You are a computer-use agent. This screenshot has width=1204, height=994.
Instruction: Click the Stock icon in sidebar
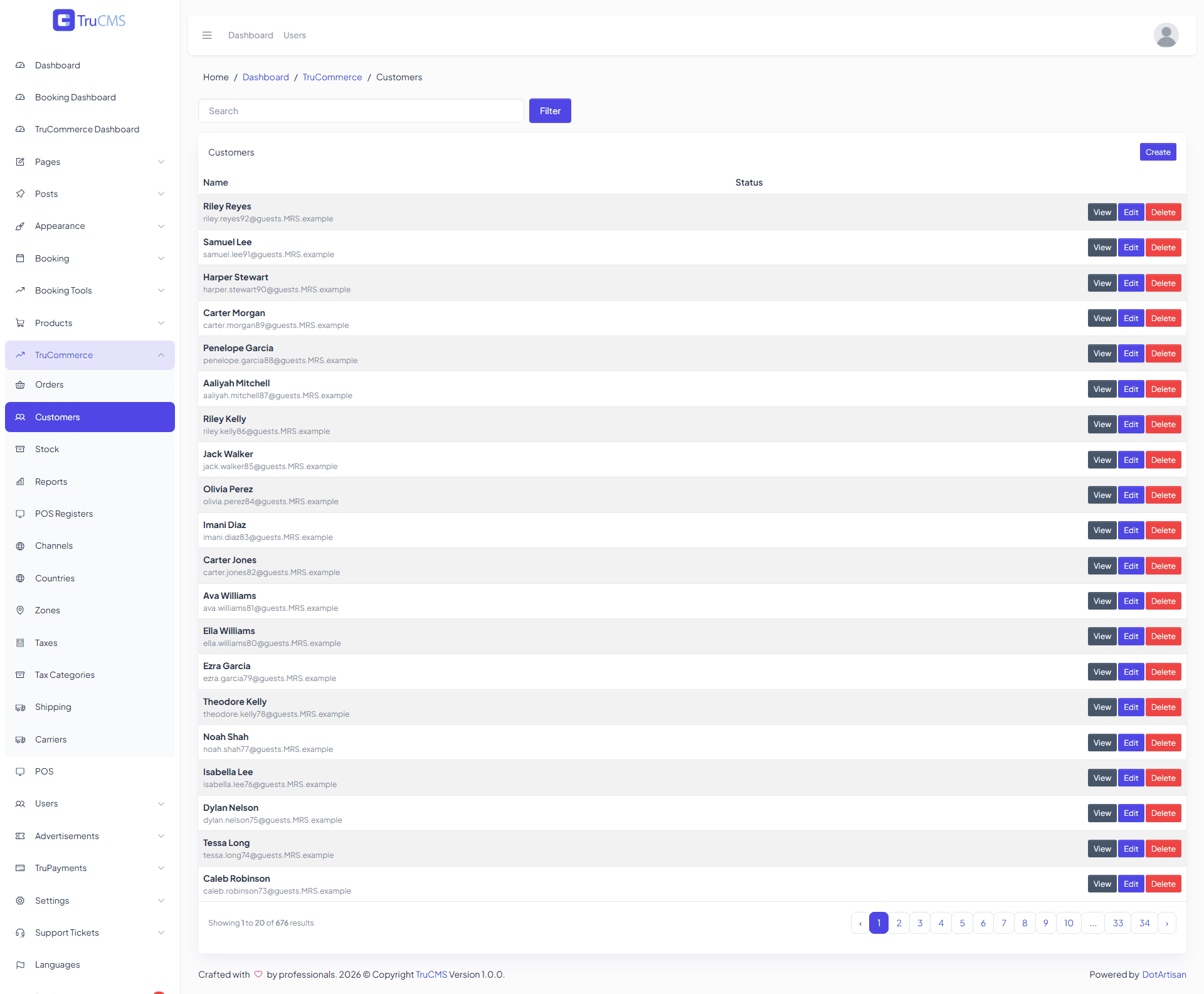[x=20, y=449]
